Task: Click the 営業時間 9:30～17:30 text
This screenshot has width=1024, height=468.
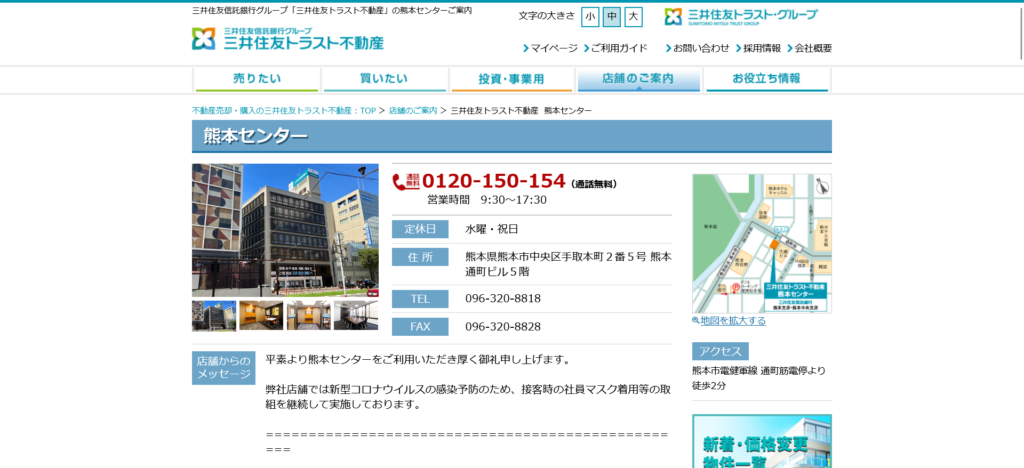Action: pyautogui.click(x=487, y=200)
